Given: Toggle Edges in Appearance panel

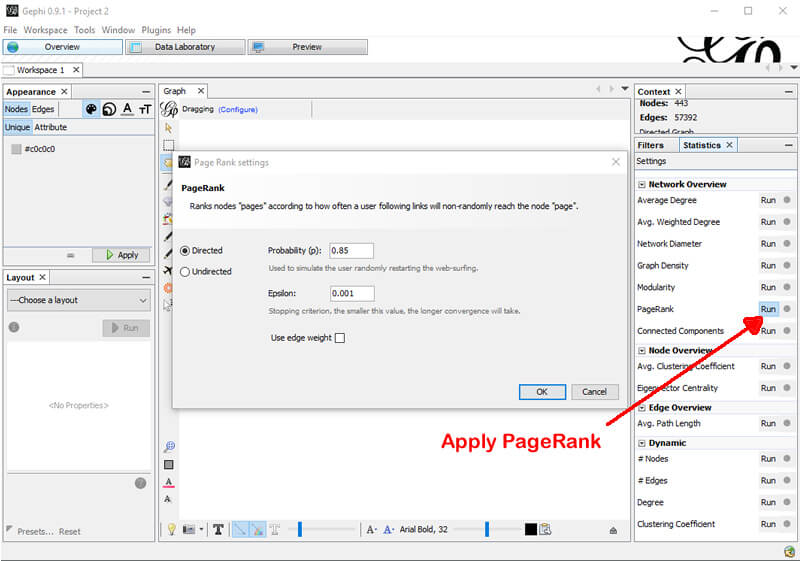Looking at the screenshot, I should coord(43,109).
